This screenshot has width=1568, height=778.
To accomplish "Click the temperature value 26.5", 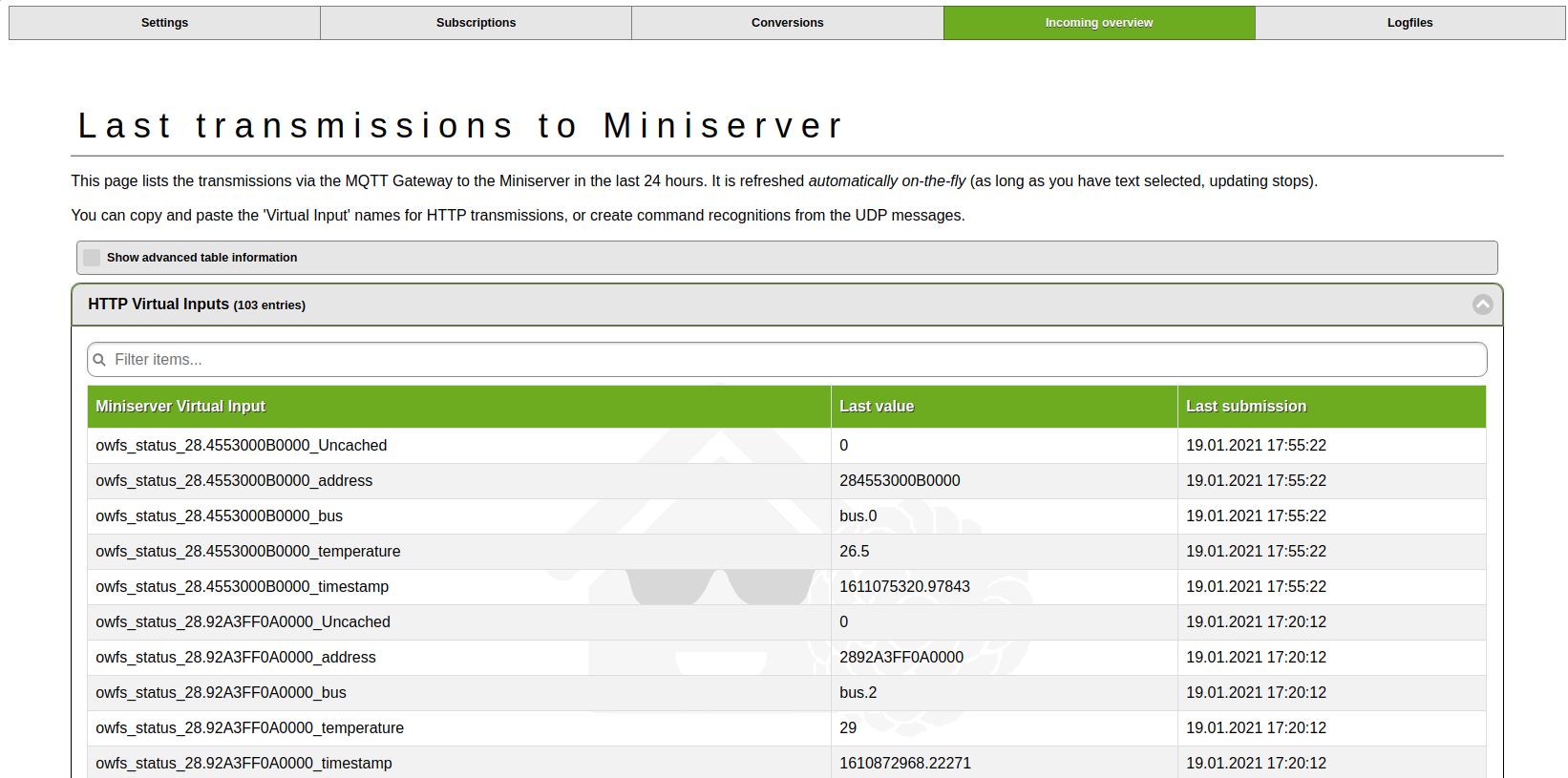I will [x=854, y=552].
